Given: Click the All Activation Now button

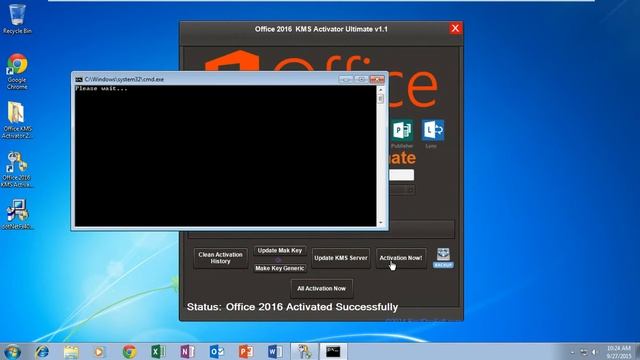Looking at the screenshot, I should pyautogui.click(x=322, y=289).
